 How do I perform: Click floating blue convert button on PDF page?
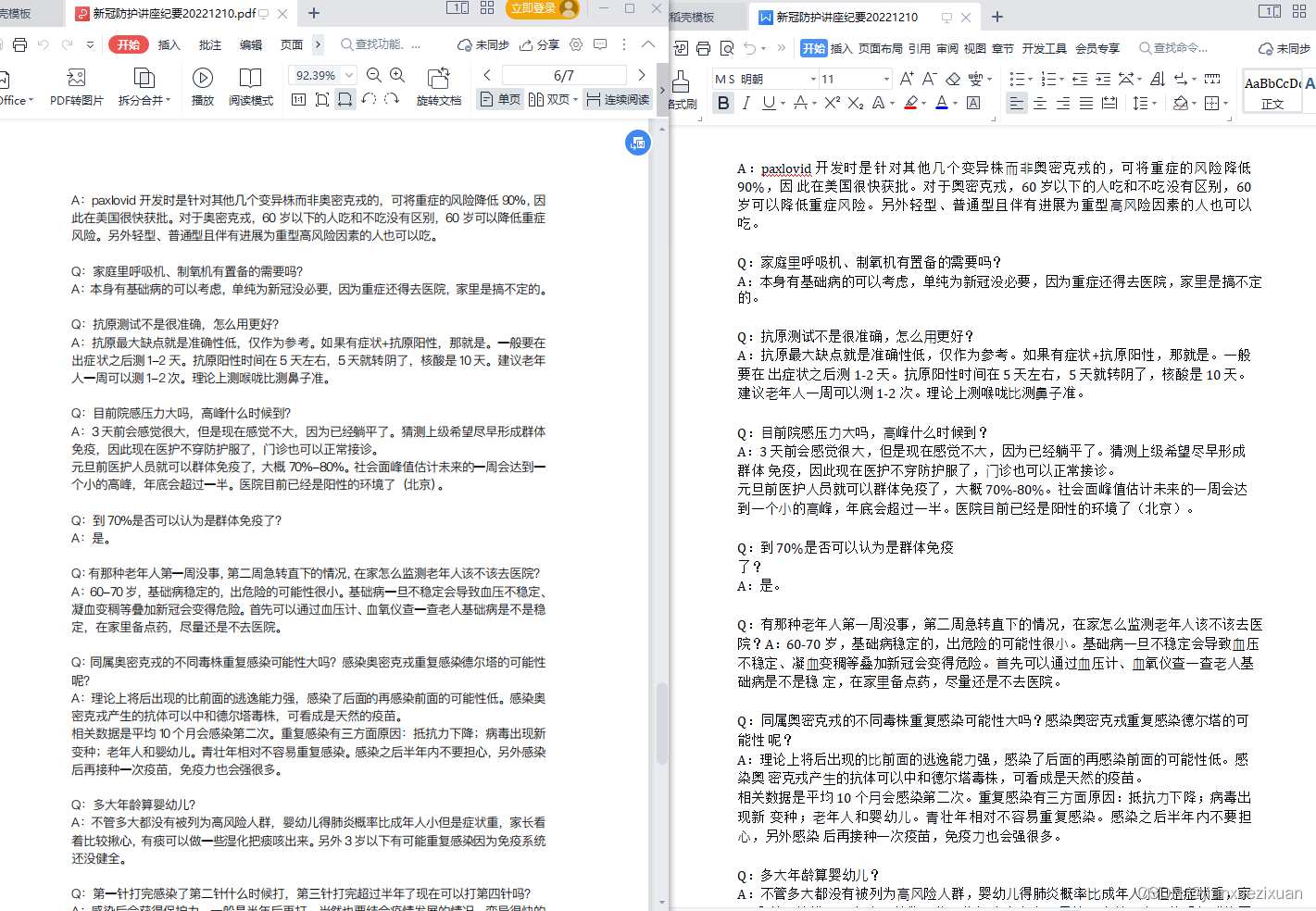(638, 143)
